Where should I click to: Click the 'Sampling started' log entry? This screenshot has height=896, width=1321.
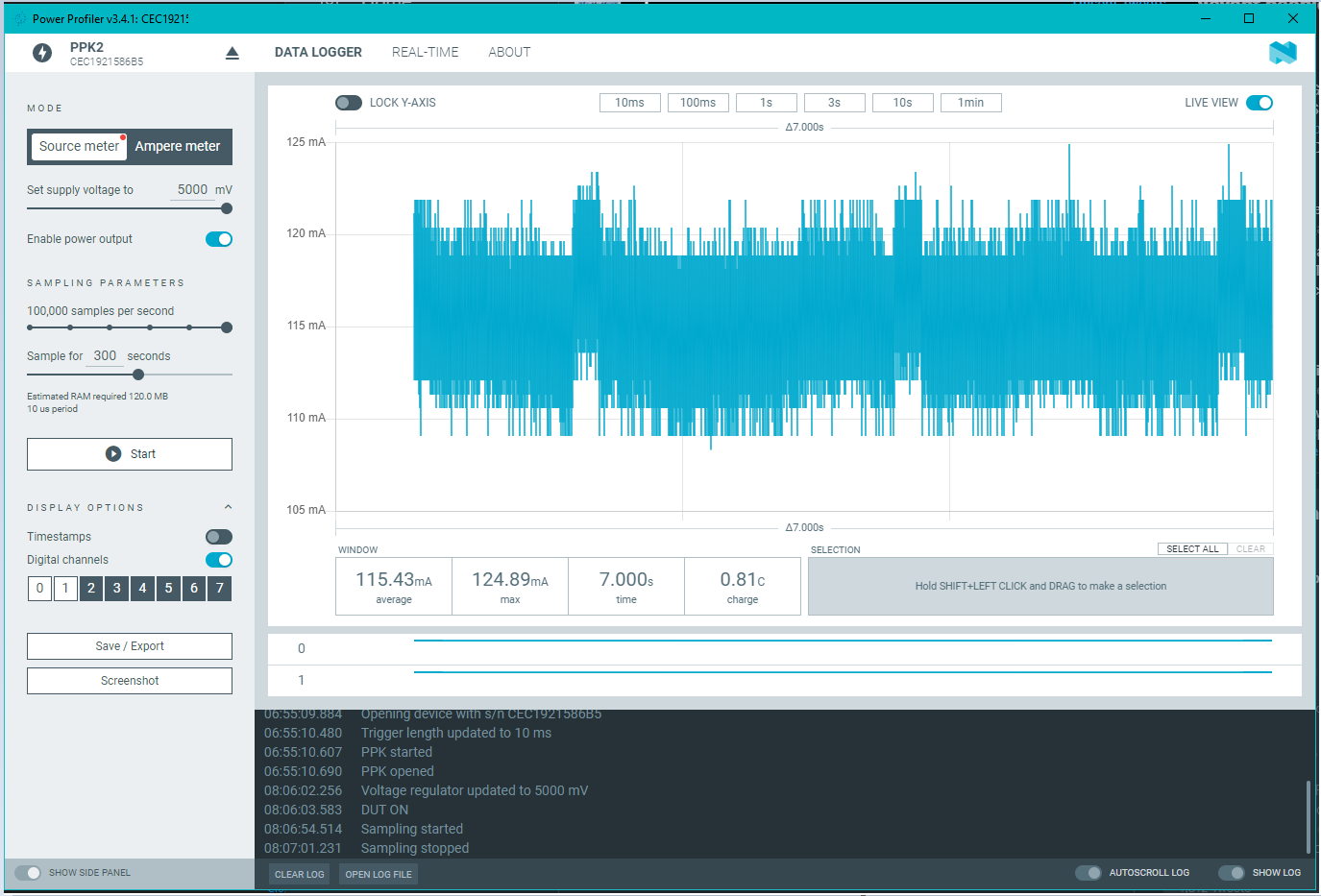pyautogui.click(x=412, y=829)
